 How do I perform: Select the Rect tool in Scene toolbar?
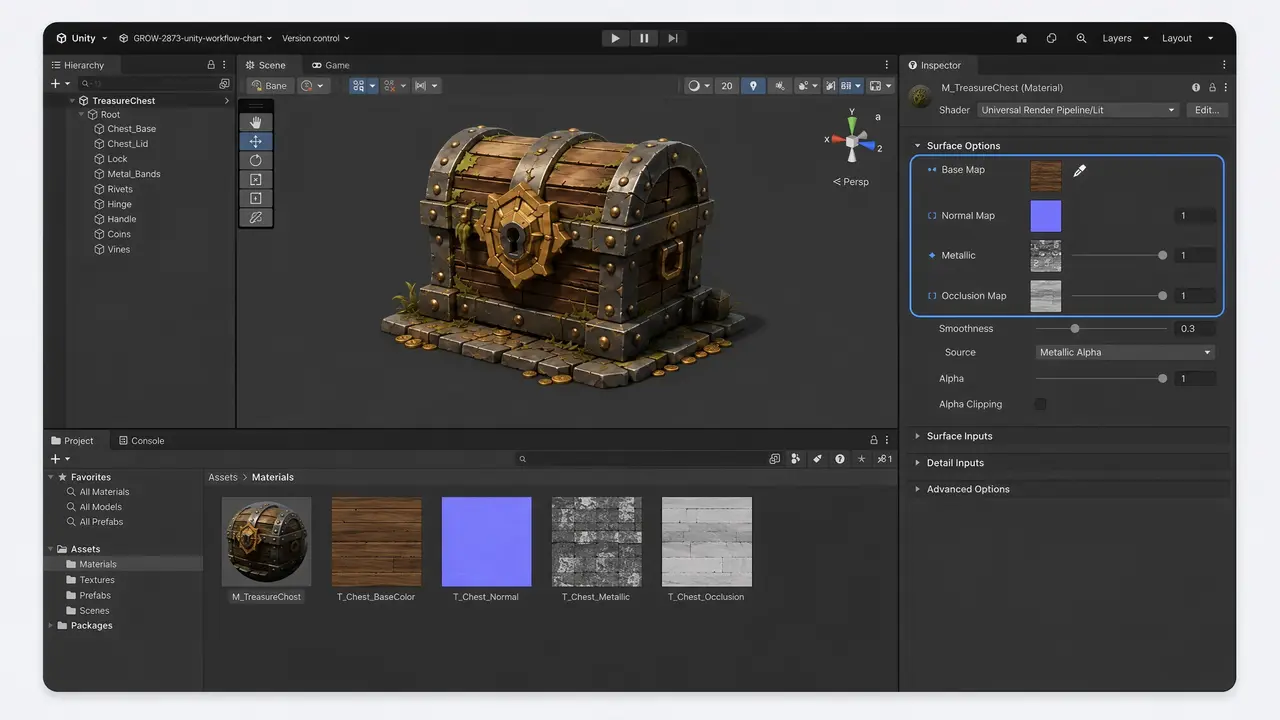click(255, 198)
